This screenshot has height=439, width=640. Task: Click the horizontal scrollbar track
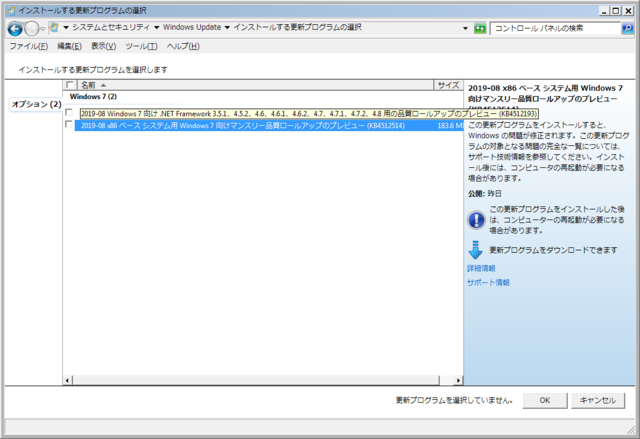tap(447, 380)
